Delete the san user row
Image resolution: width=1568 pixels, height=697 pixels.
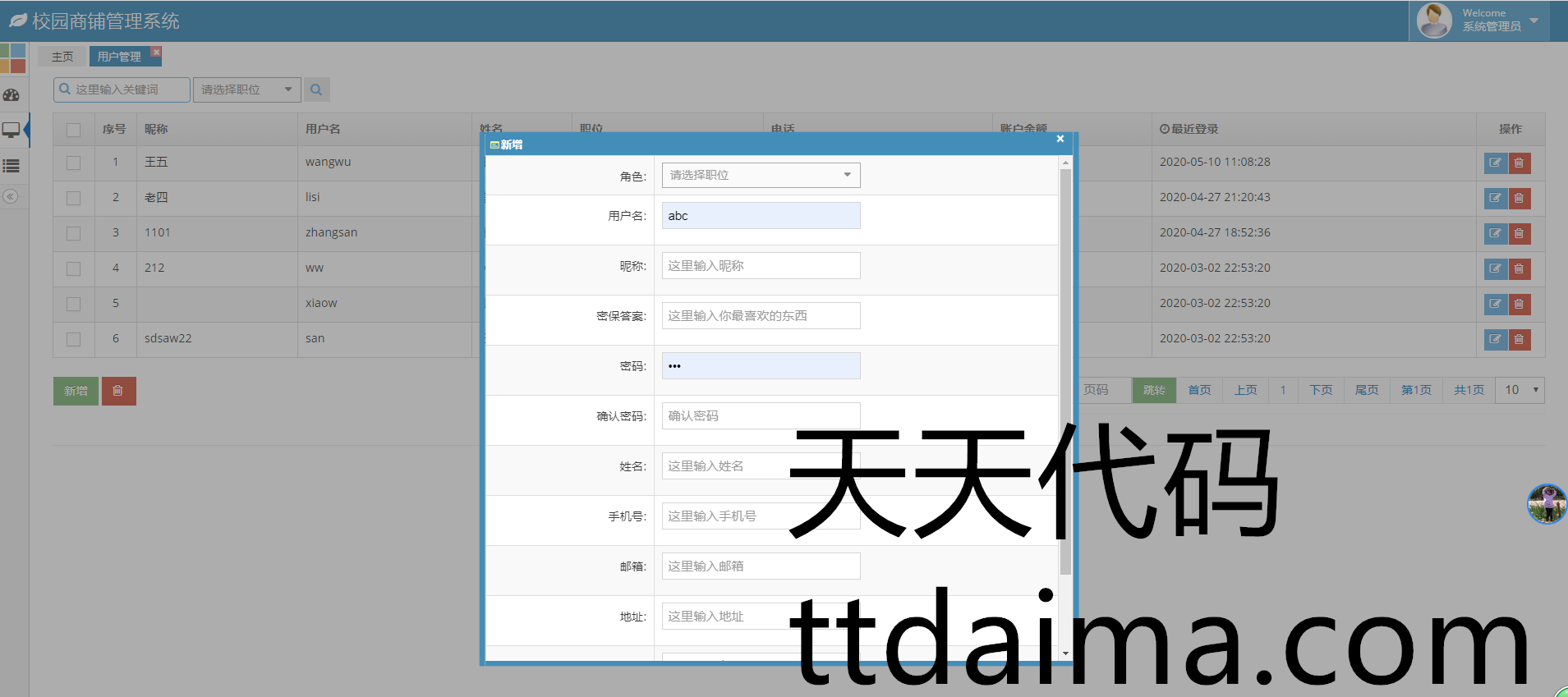(x=1519, y=339)
